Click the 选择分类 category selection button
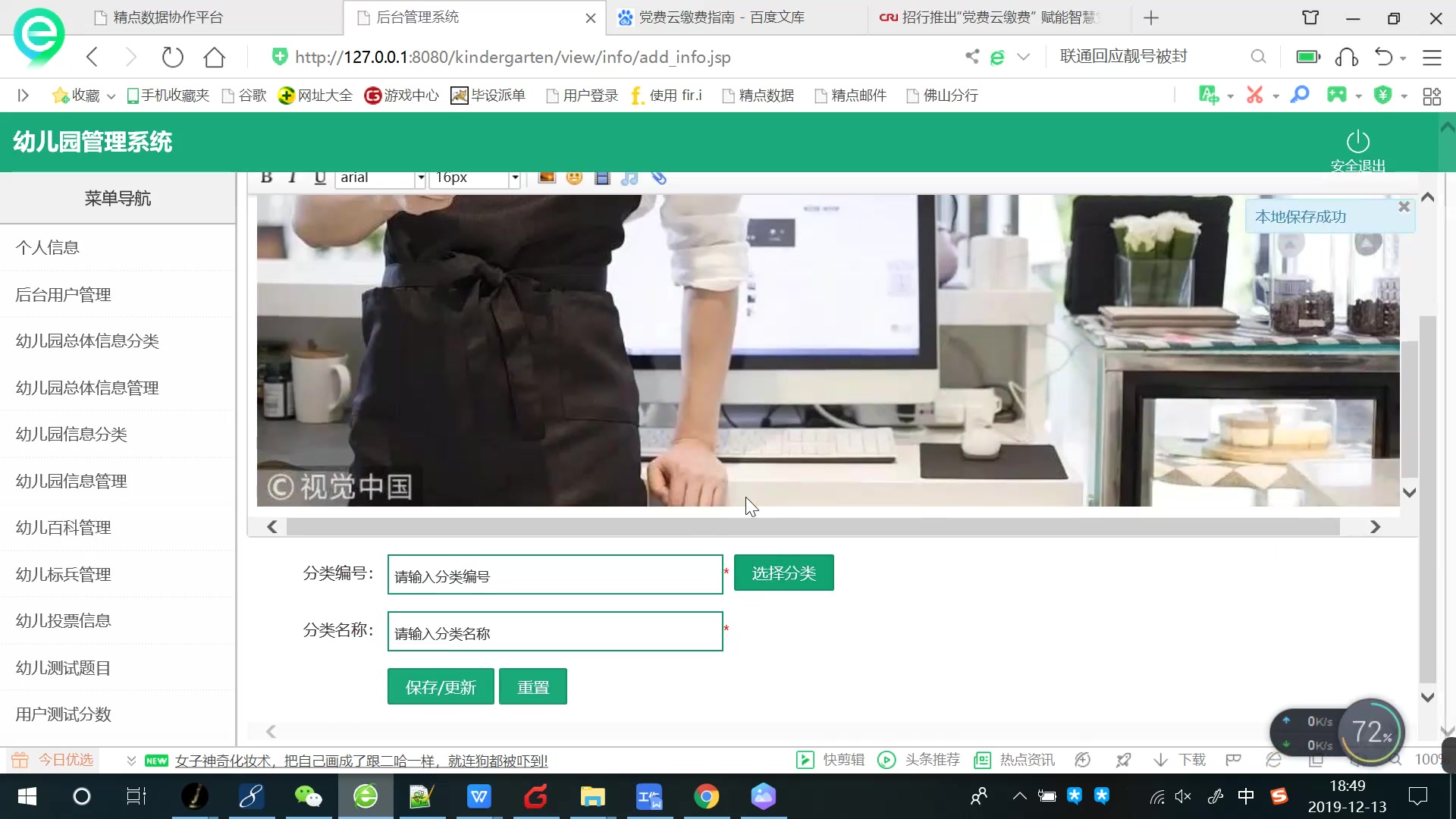This screenshot has width=1456, height=819. coord(783,573)
